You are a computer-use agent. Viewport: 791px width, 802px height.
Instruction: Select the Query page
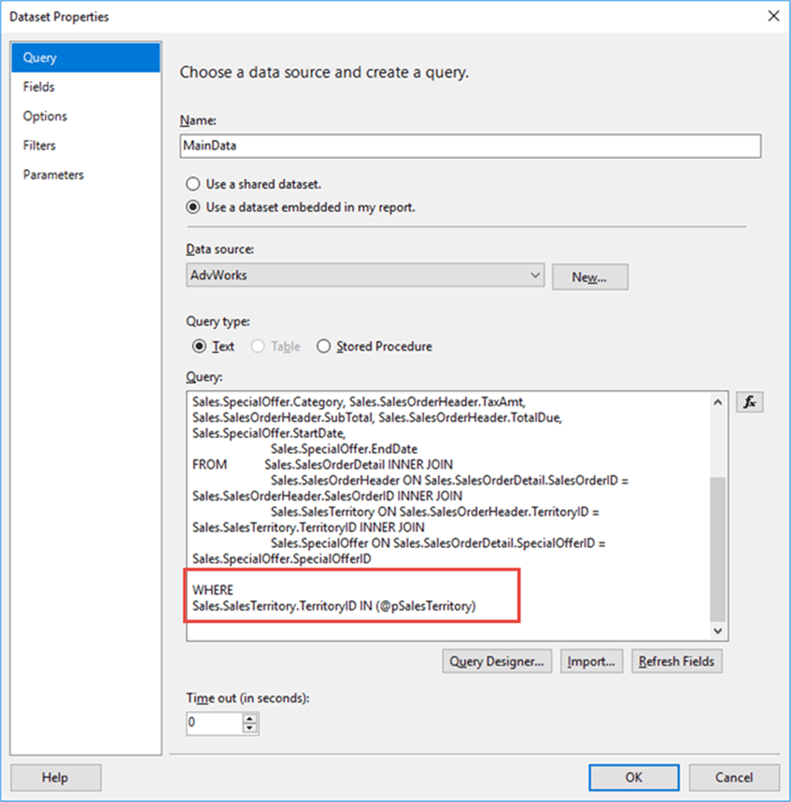[85, 58]
